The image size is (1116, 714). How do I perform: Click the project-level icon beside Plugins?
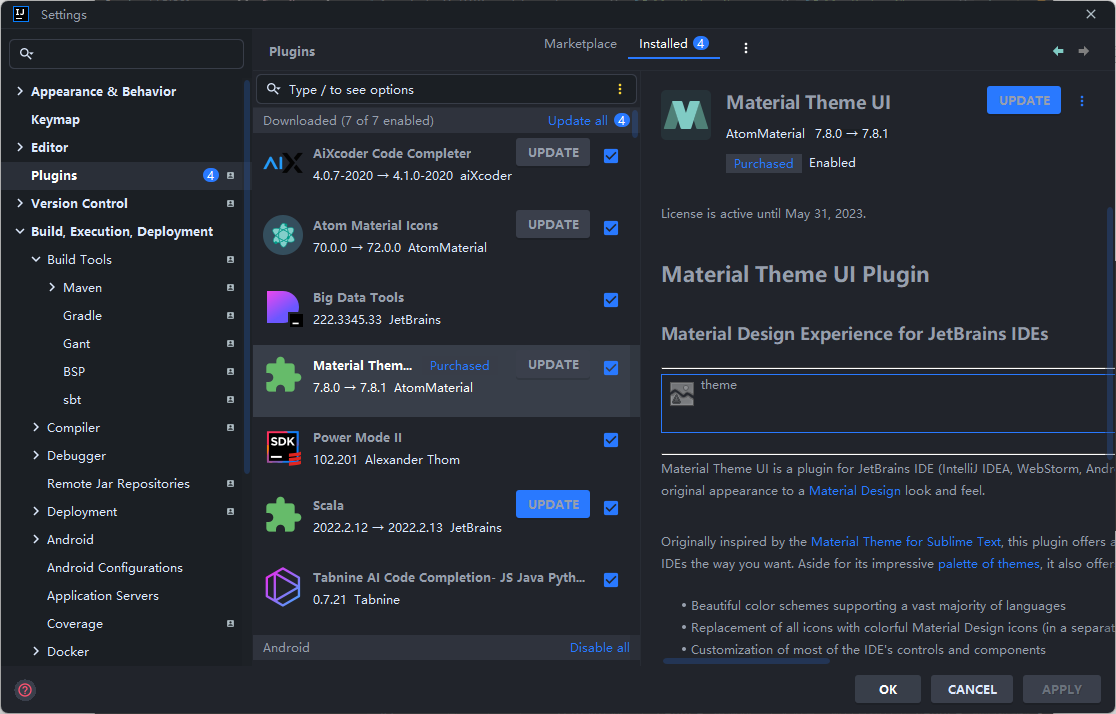[230, 175]
